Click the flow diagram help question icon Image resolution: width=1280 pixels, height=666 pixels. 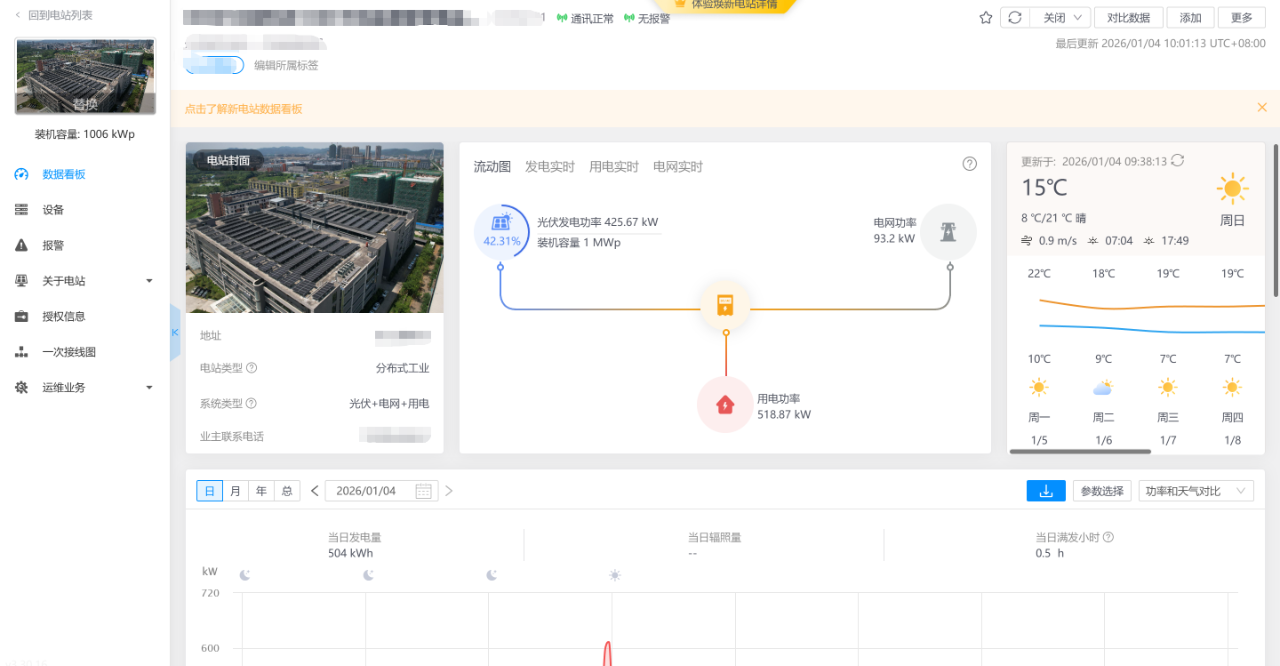tap(969, 164)
